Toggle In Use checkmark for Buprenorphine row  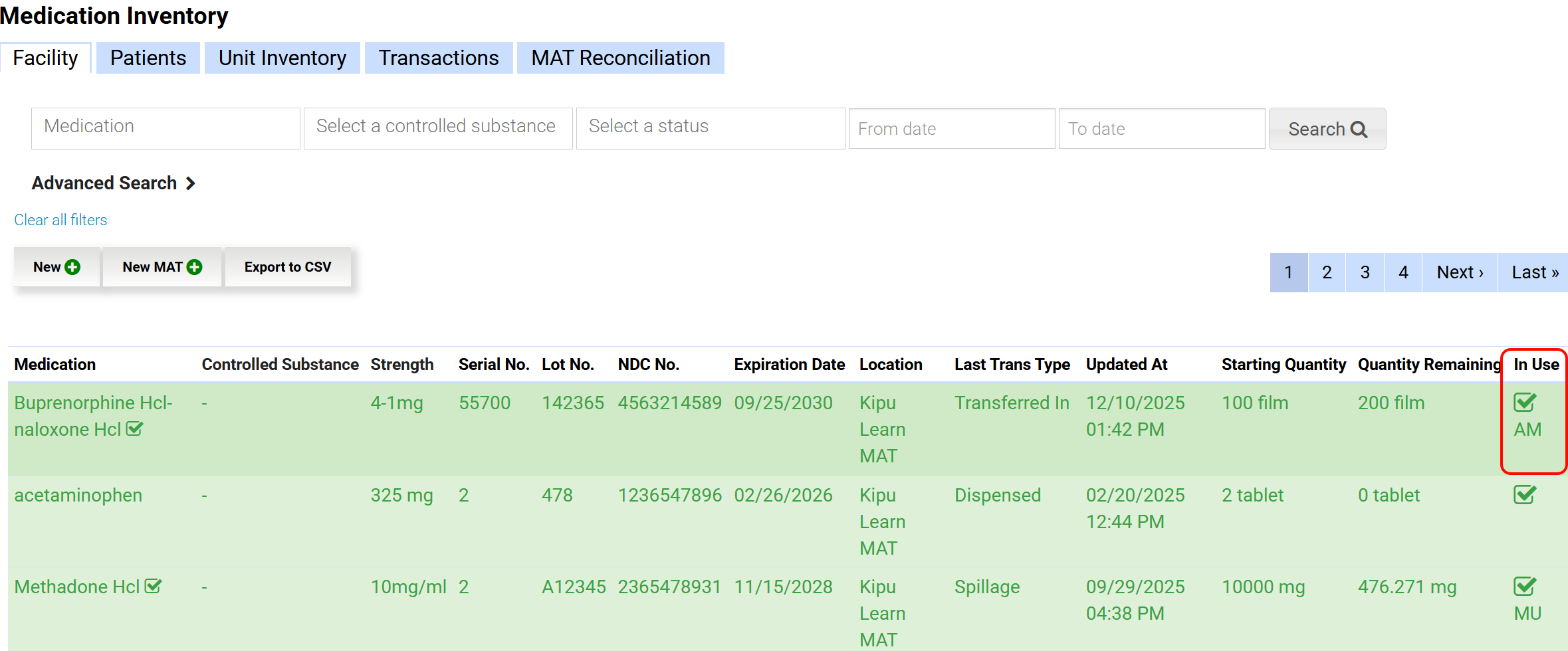tap(1524, 403)
